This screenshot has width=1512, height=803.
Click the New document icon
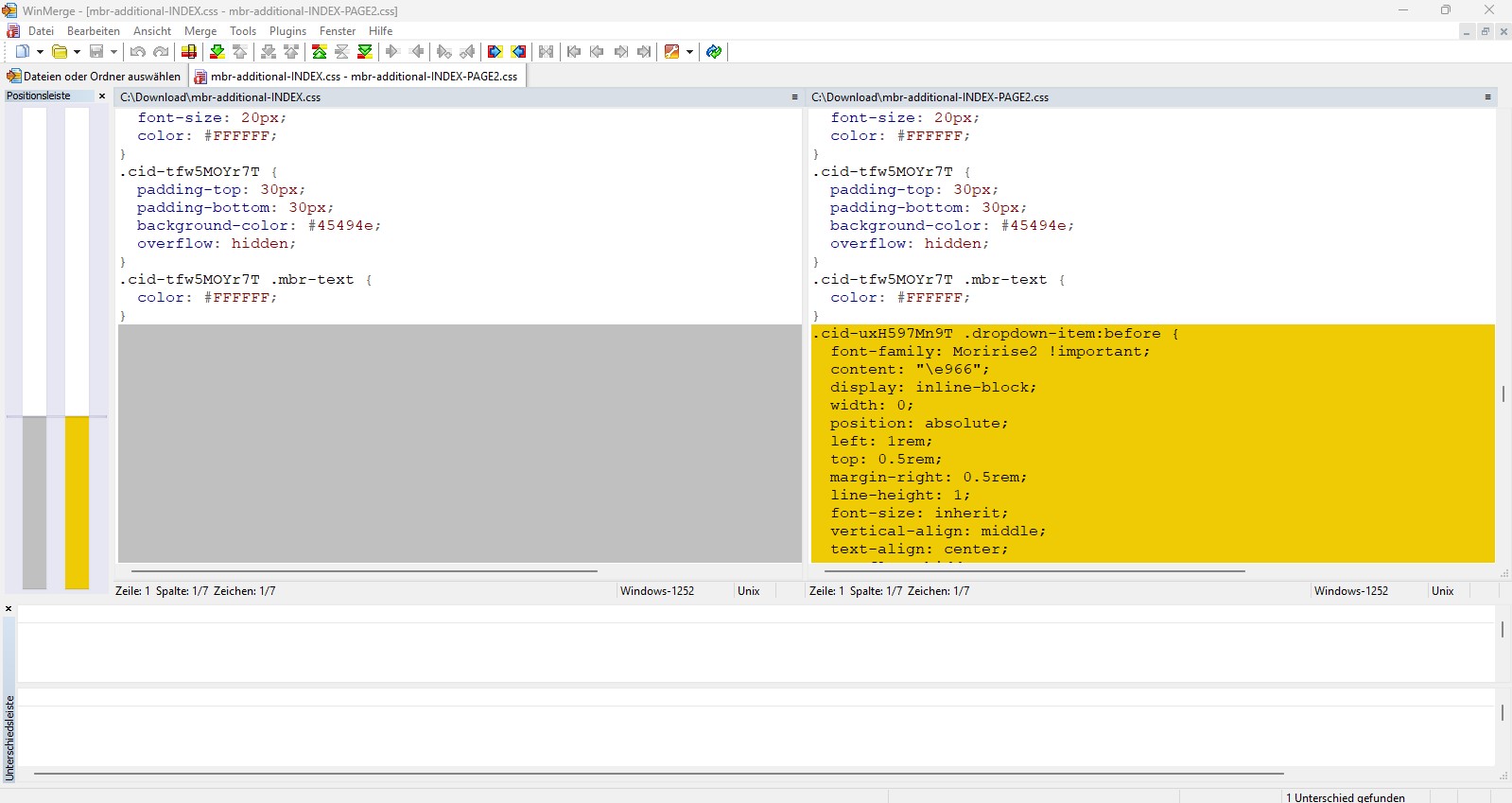[22, 52]
